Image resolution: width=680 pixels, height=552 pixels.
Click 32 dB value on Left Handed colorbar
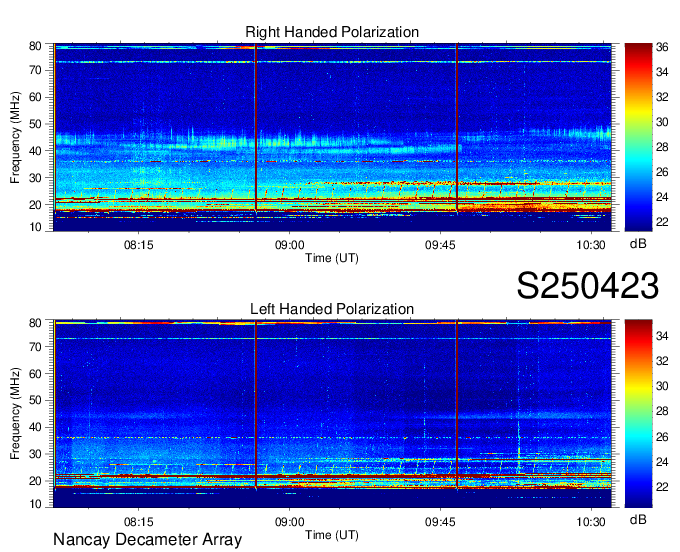click(662, 361)
